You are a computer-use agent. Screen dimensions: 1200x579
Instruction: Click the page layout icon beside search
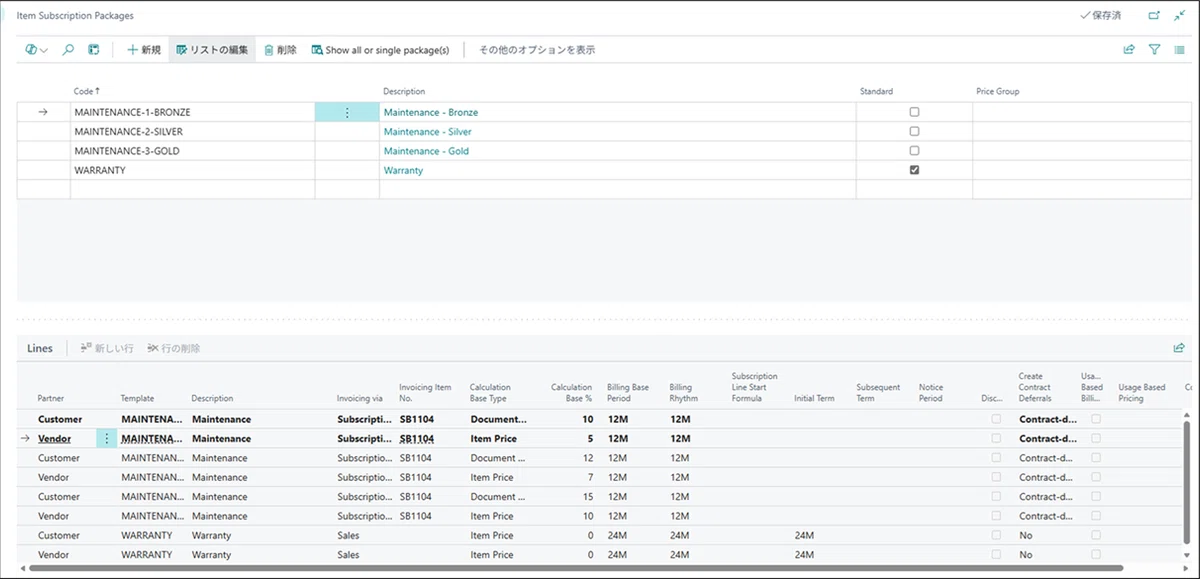[x=94, y=49]
